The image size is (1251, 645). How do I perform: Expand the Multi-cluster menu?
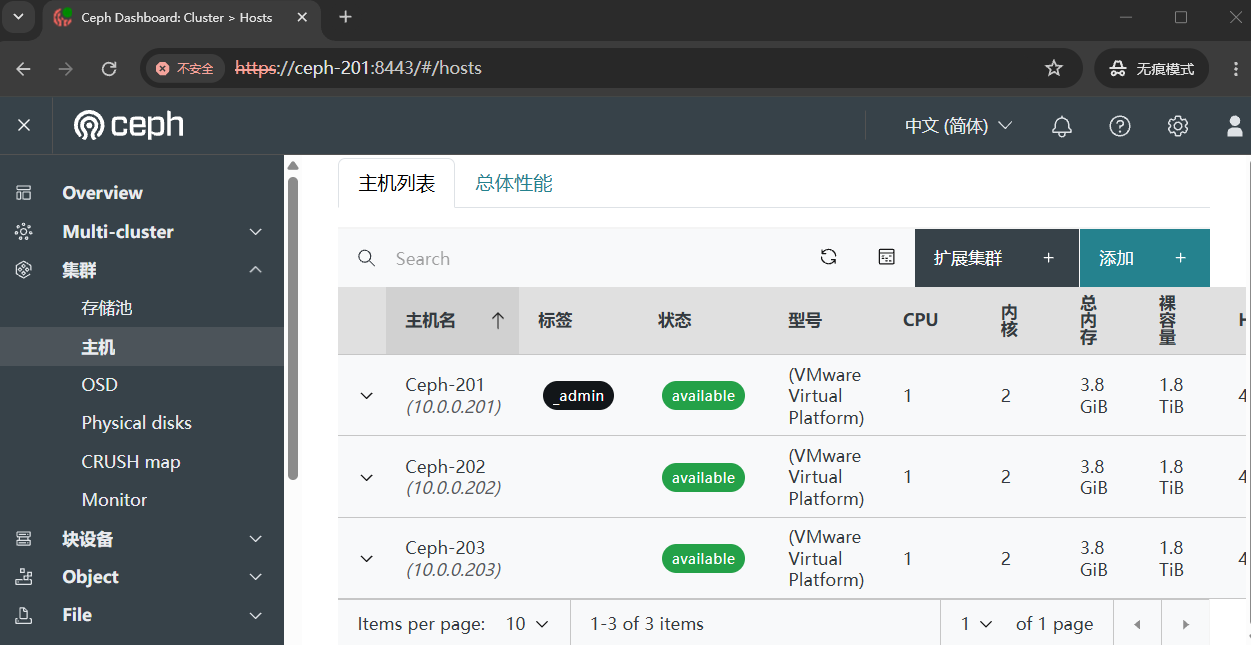[255, 232]
